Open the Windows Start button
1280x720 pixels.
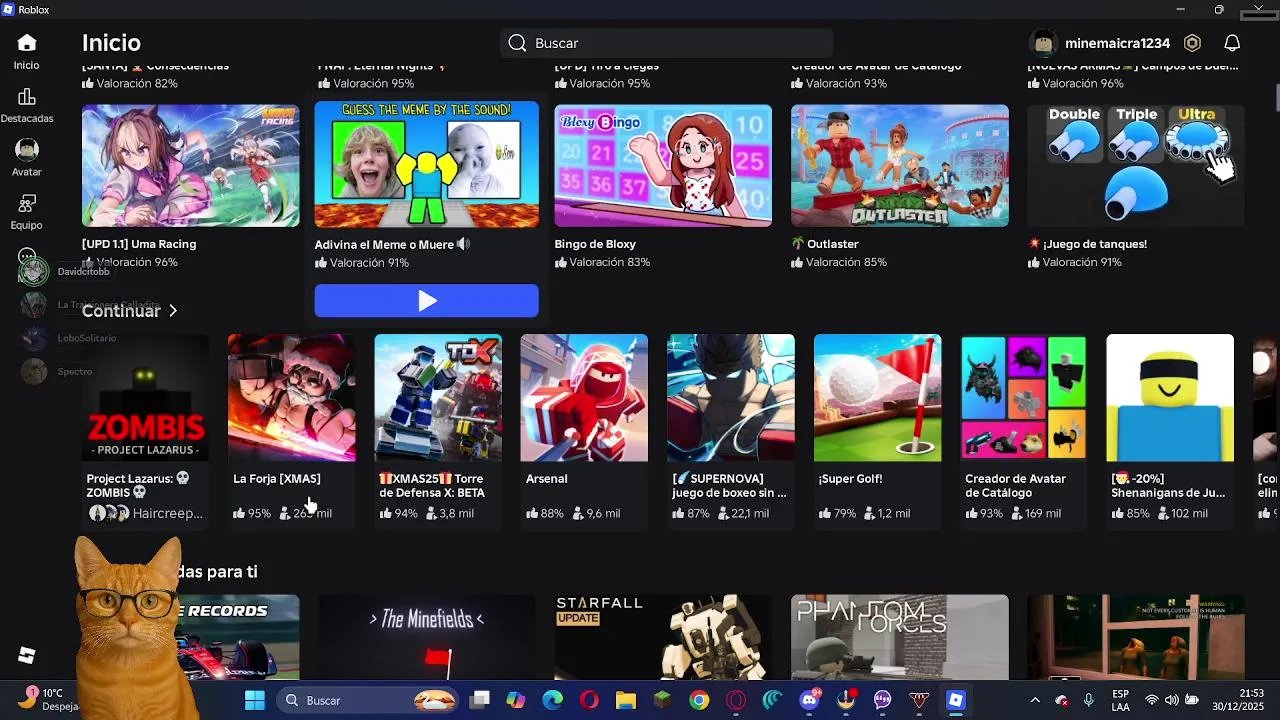(x=255, y=700)
